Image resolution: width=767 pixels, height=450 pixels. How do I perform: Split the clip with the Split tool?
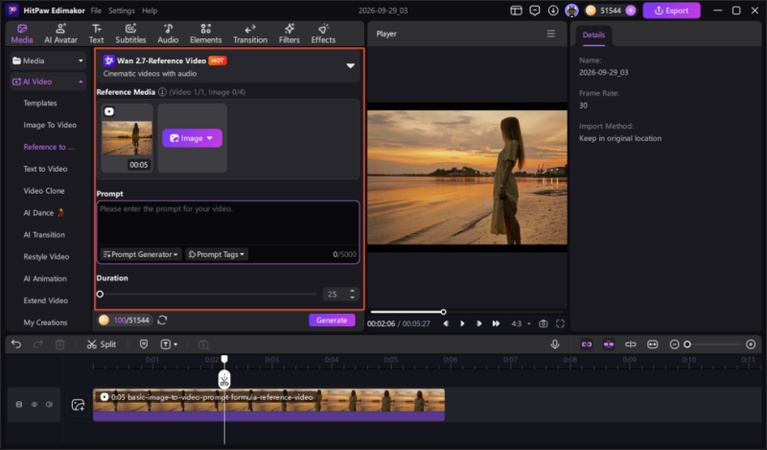(x=101, y=344)
